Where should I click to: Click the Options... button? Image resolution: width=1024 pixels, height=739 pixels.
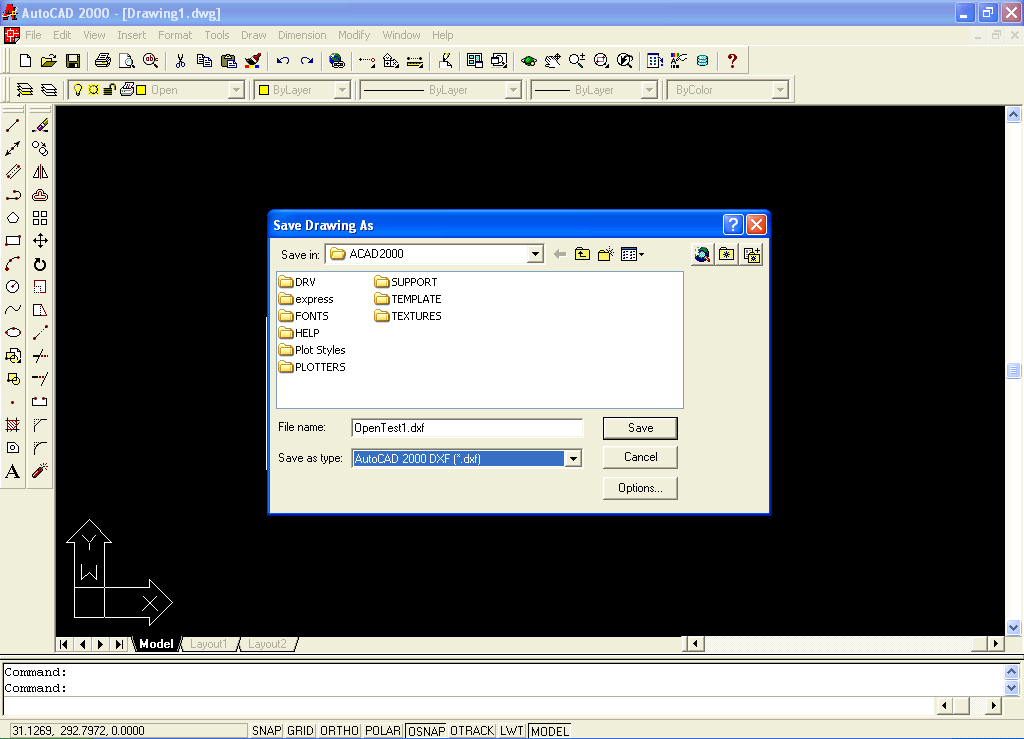pyautogui.click(x=640, y=488)
